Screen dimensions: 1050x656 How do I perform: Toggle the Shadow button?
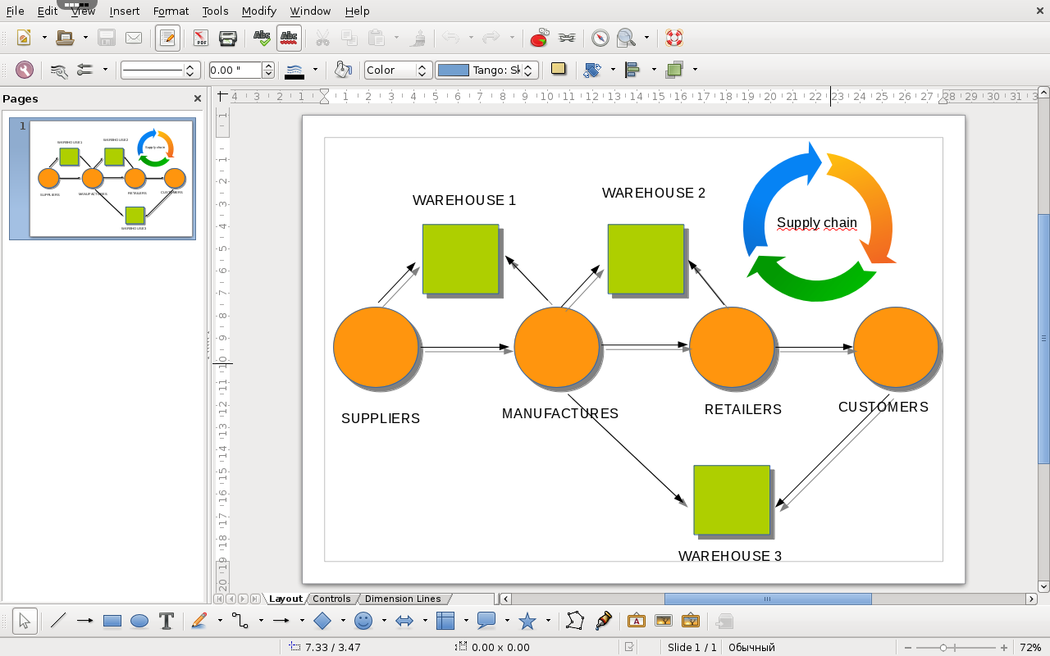[558, 70]
